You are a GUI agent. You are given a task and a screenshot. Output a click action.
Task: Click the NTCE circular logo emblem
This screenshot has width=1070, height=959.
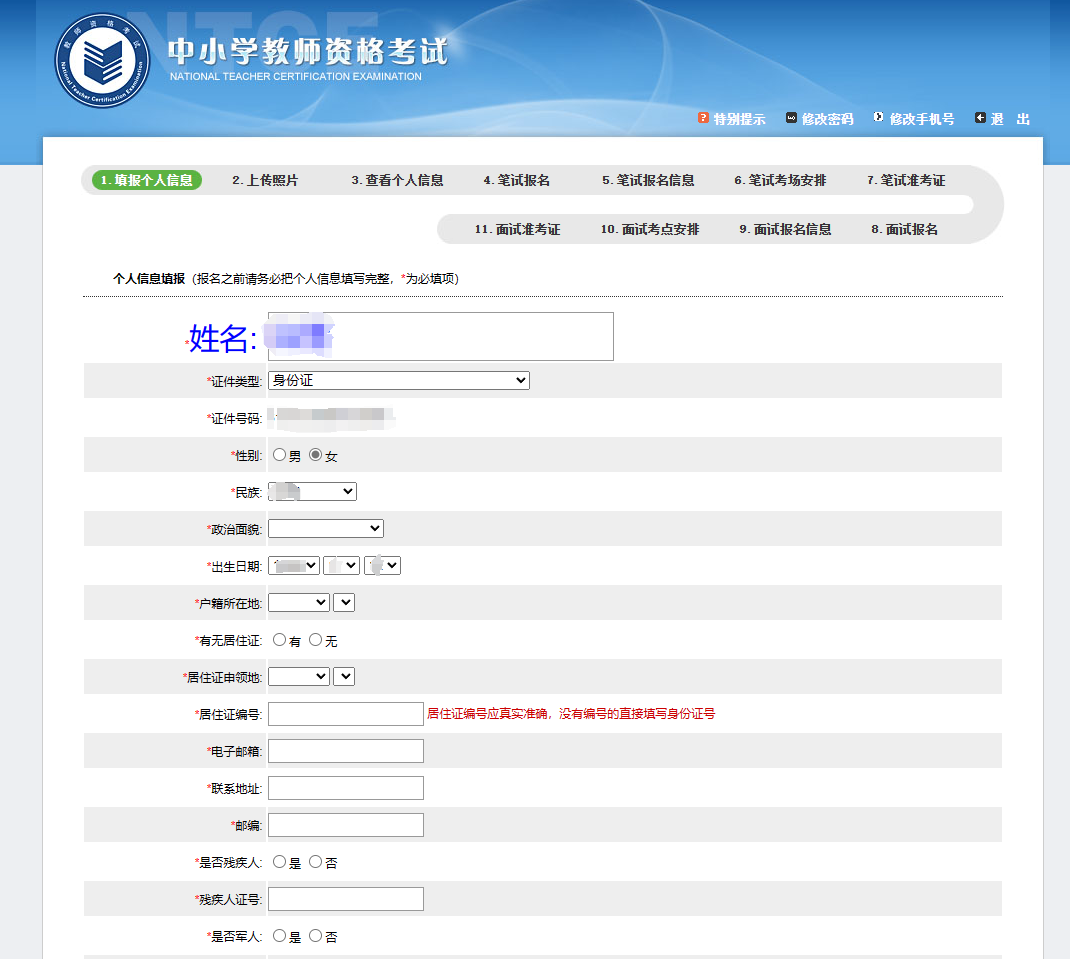pyautogui.click(x=102, y=59)
